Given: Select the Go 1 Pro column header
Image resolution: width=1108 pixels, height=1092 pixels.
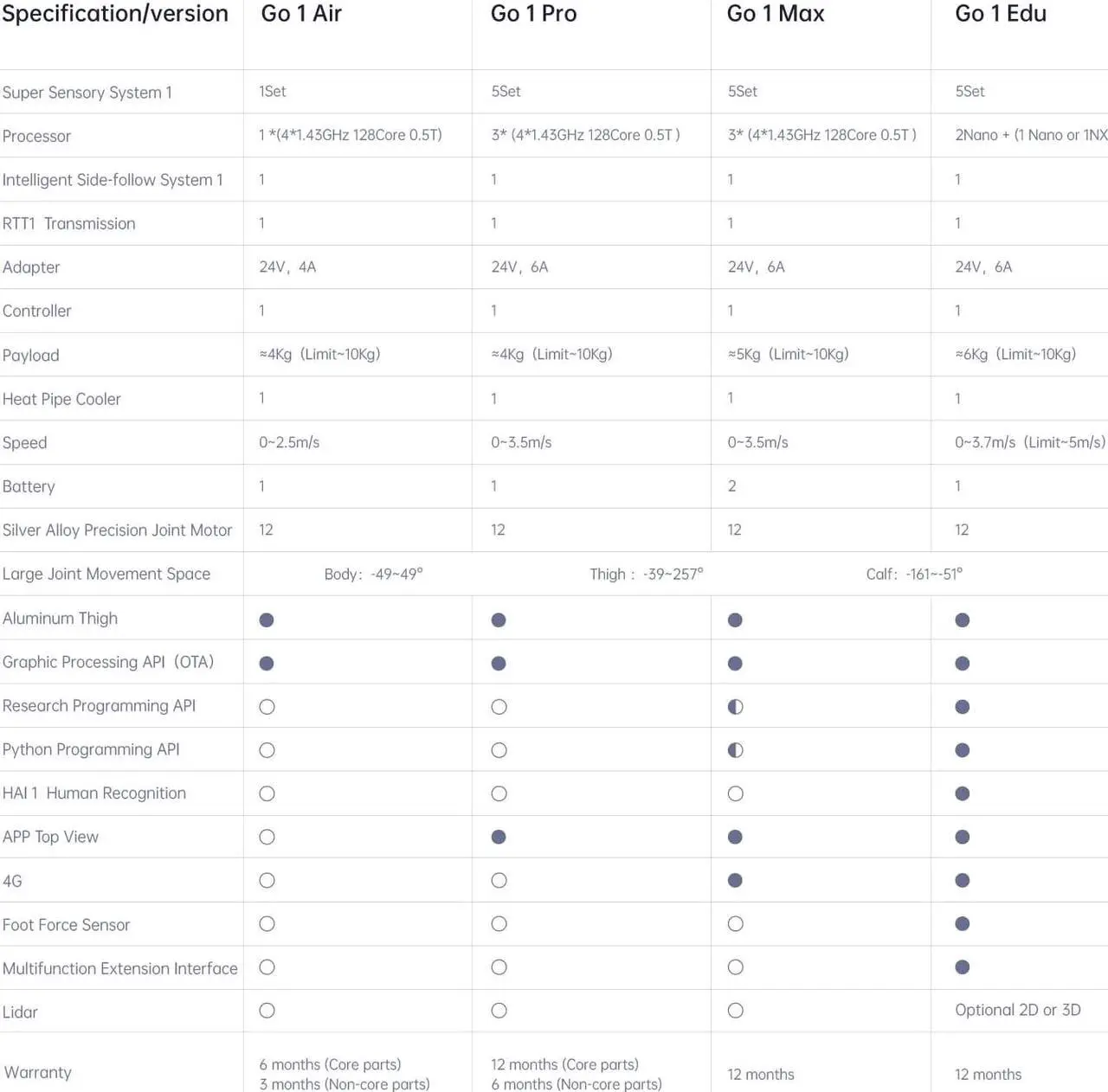Looking at the screenshot, I should click(533, 14).
